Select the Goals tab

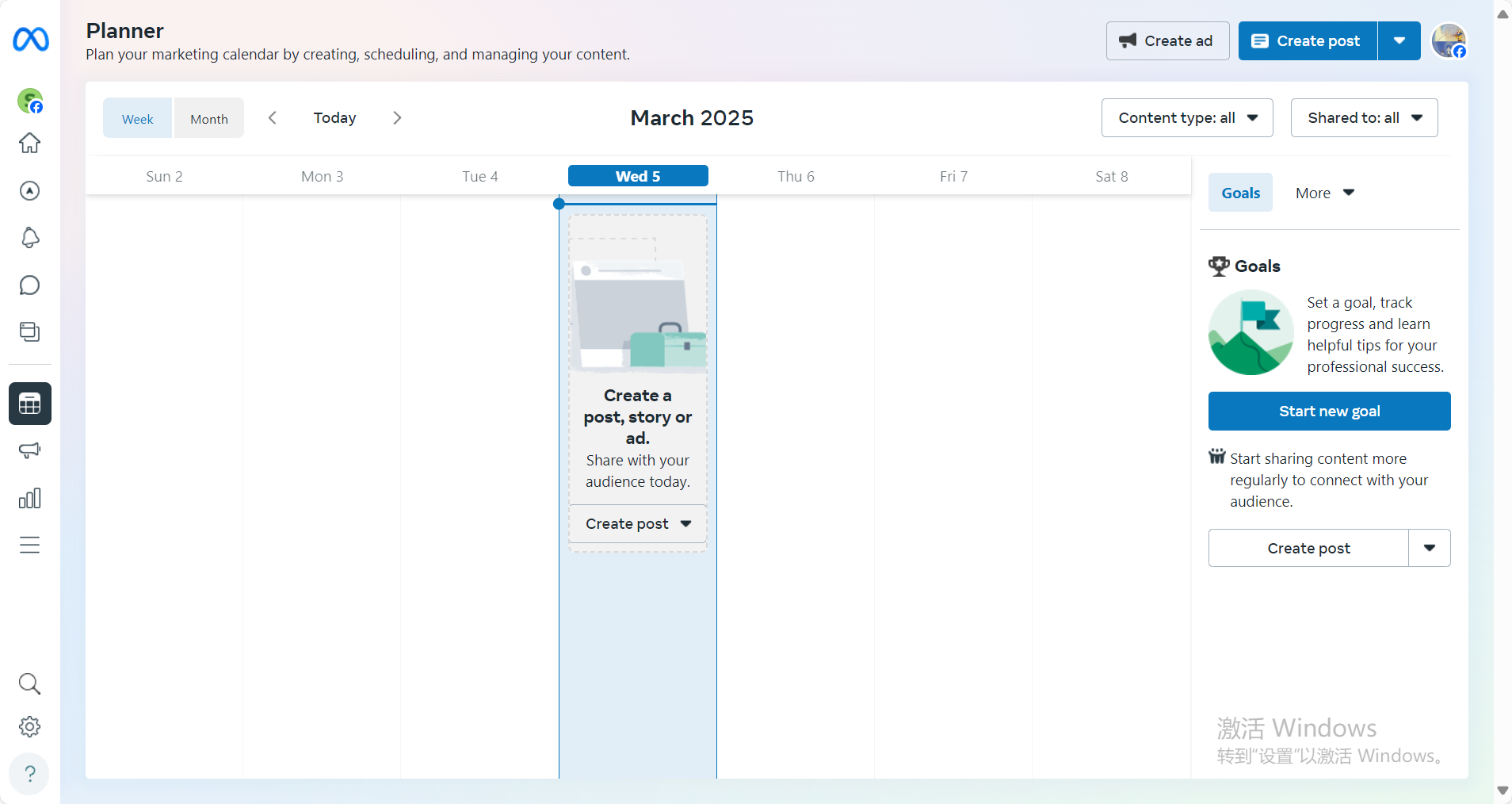(1239, 193)
